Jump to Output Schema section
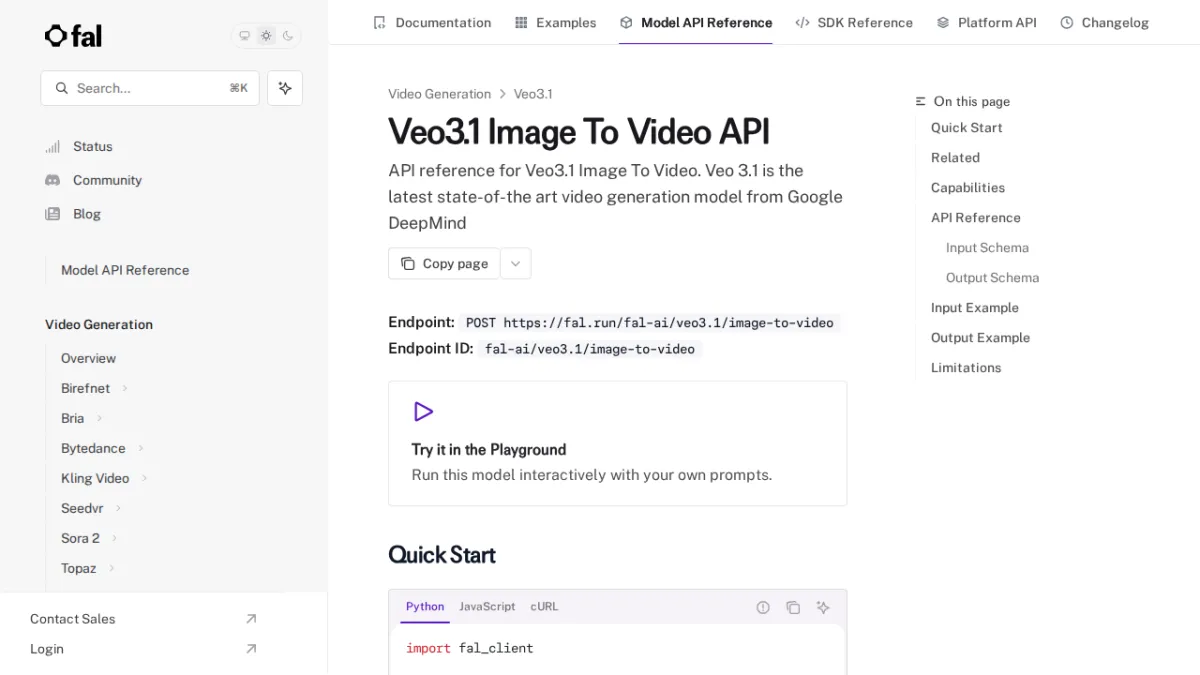 [992, 278]
